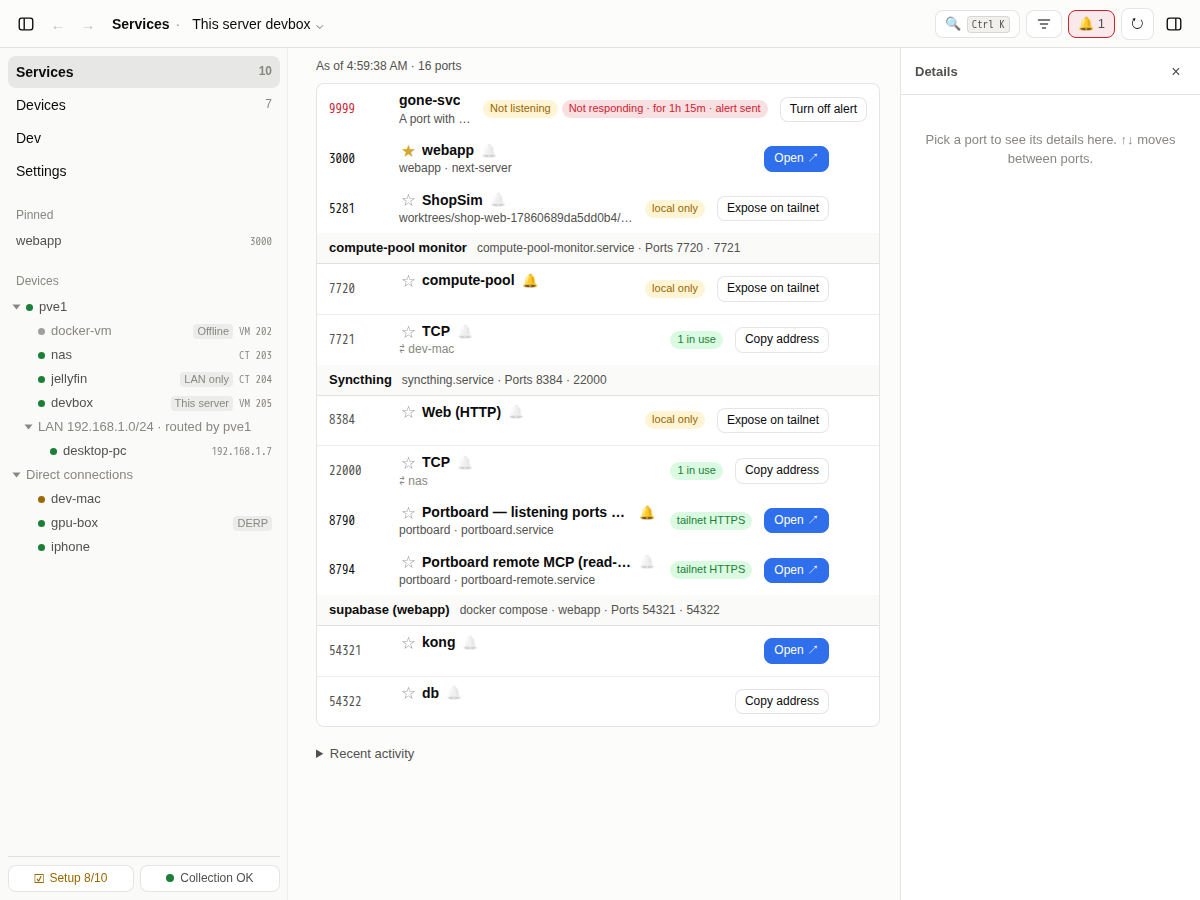Toggle the alert bell for db
This screenshot has width=1200, height=900.
point(454,693)
